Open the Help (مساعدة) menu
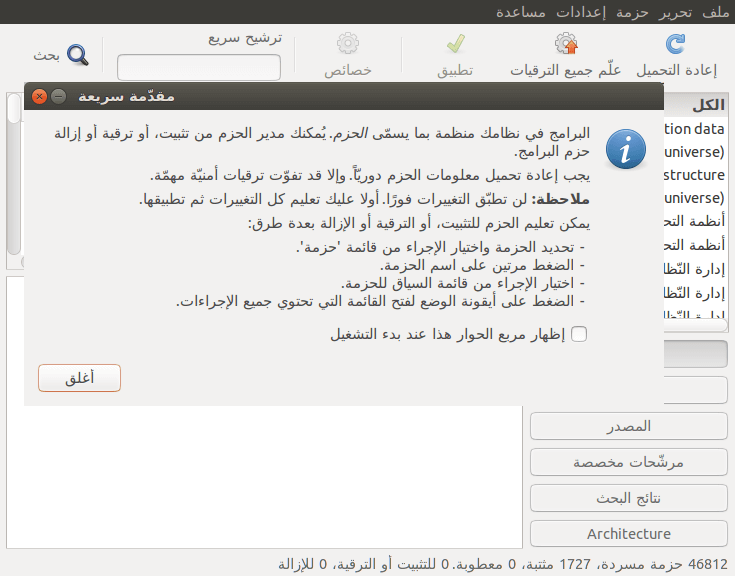 [x=521, y=12]
